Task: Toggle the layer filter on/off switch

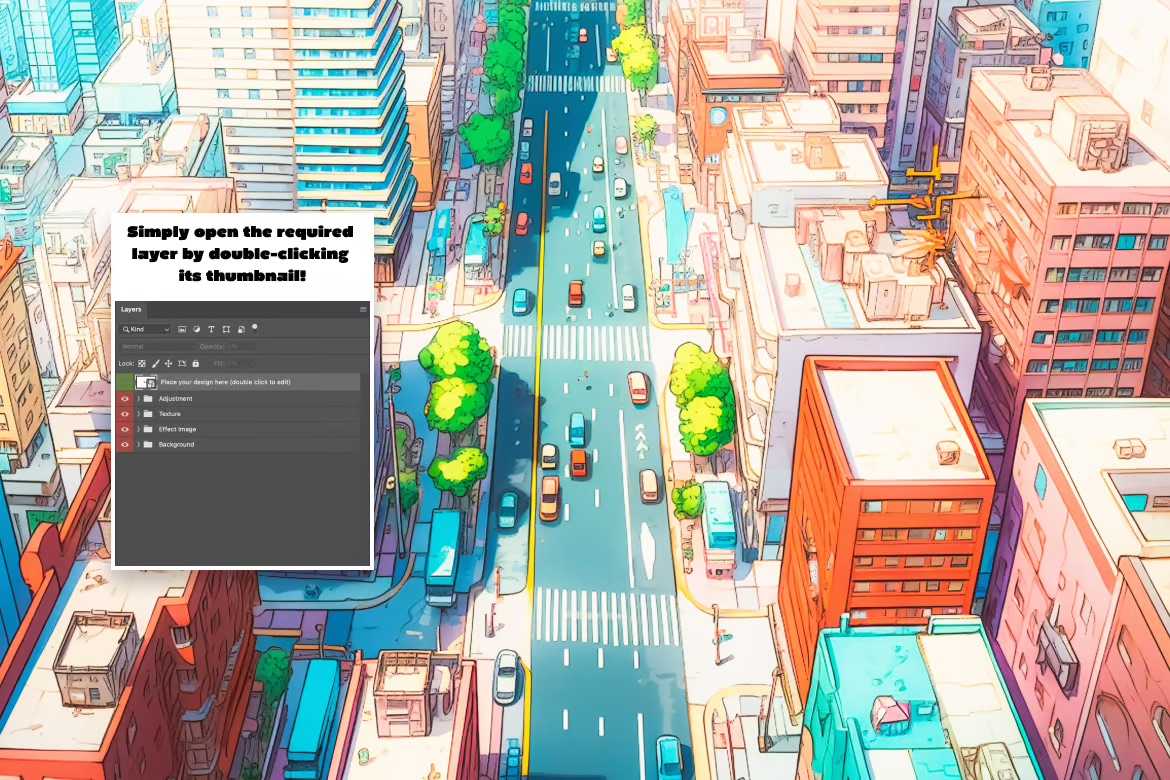Action: coord(255,326)
